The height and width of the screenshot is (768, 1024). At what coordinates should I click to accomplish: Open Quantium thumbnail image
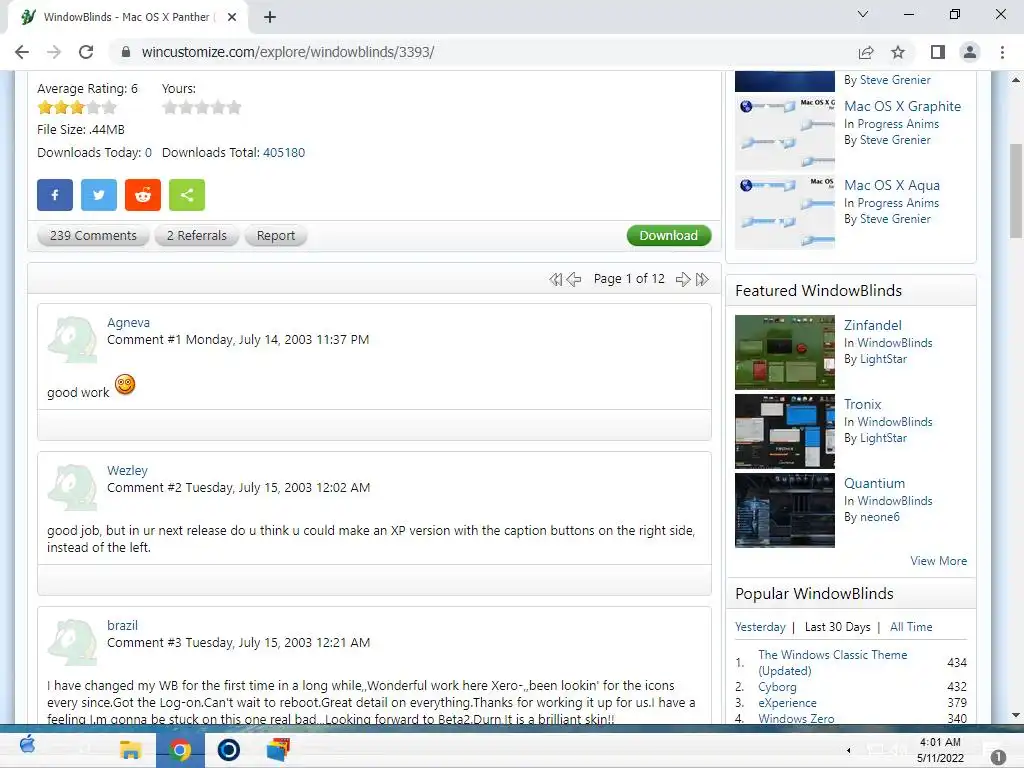point(784,511)
